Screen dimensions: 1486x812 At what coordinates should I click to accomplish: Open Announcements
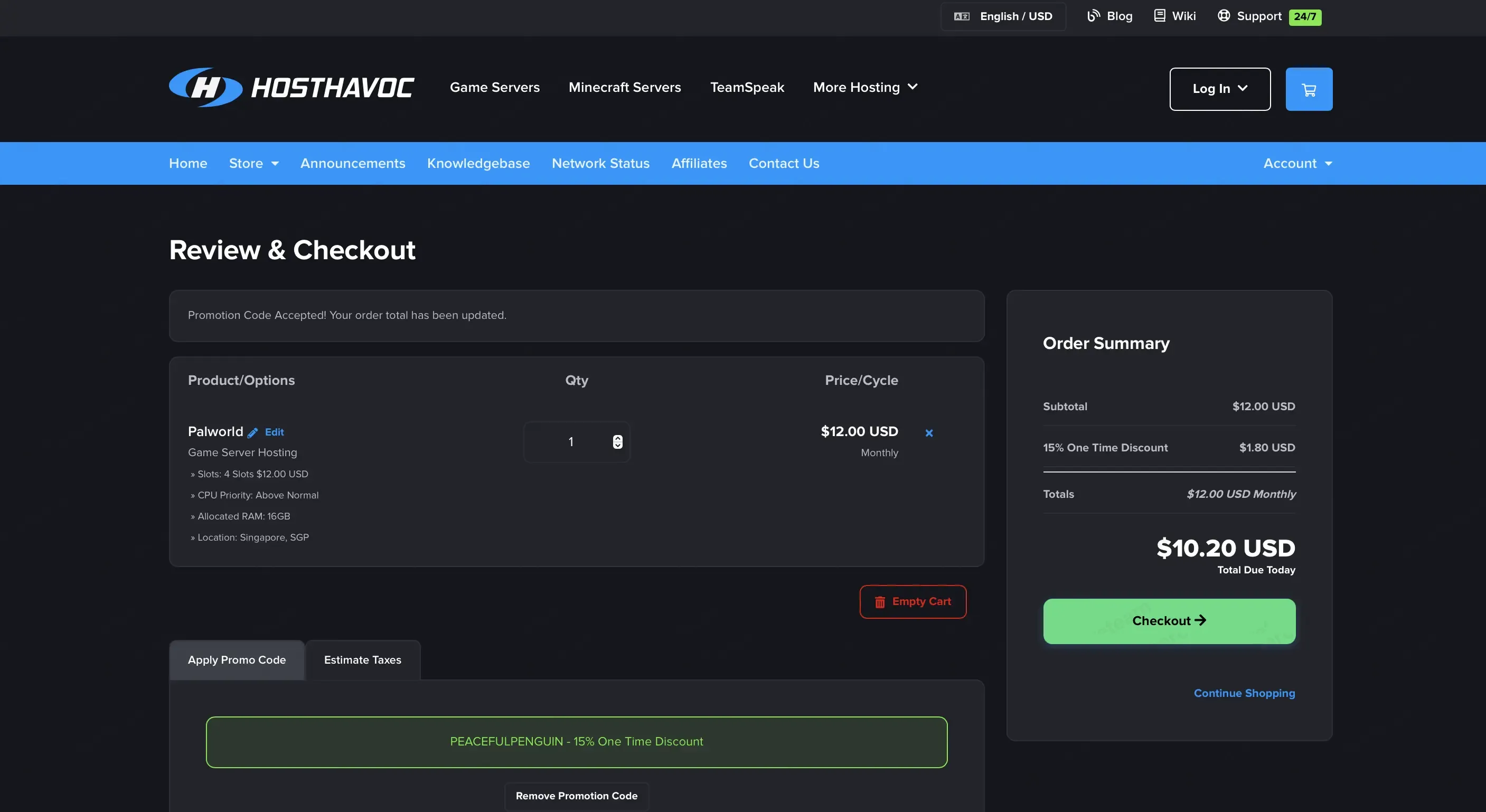[353, 163]
